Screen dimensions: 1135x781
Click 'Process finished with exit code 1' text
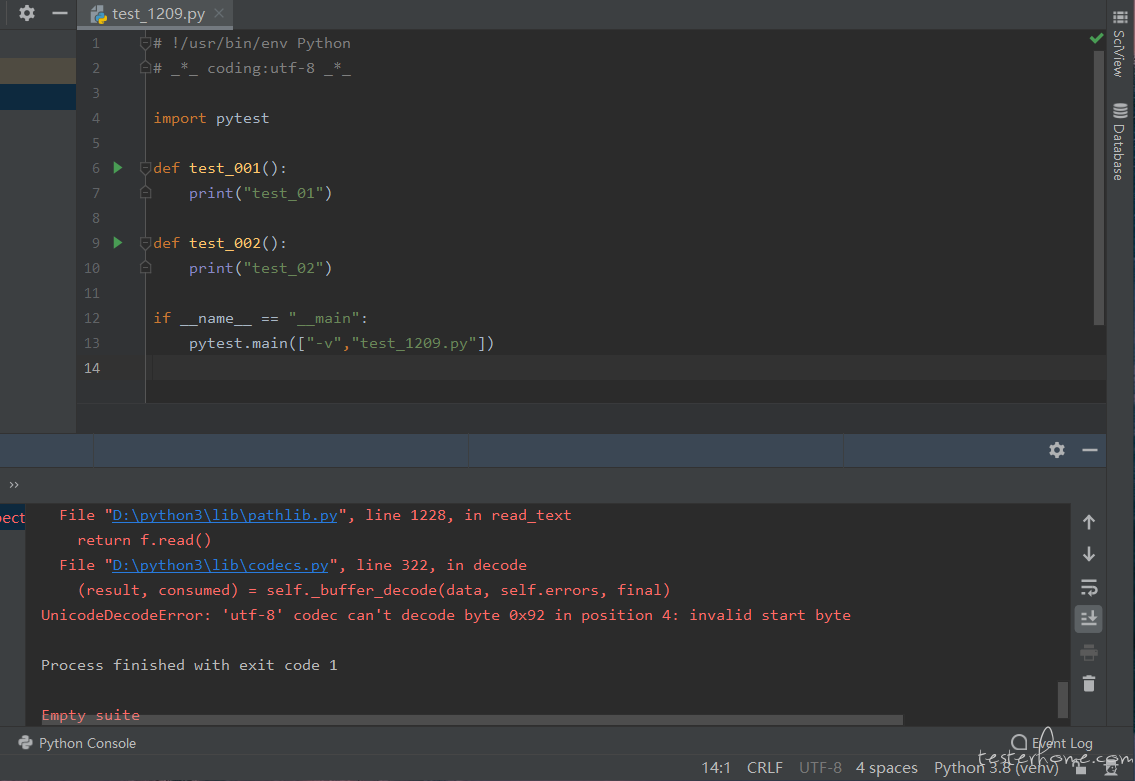click(189, 665)
